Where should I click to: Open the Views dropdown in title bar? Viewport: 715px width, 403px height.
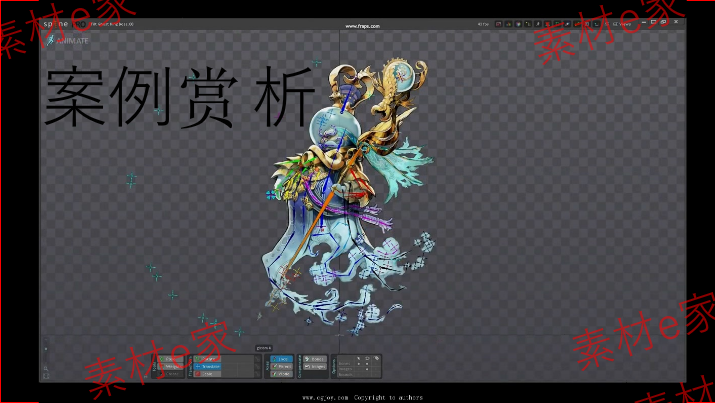622,24
